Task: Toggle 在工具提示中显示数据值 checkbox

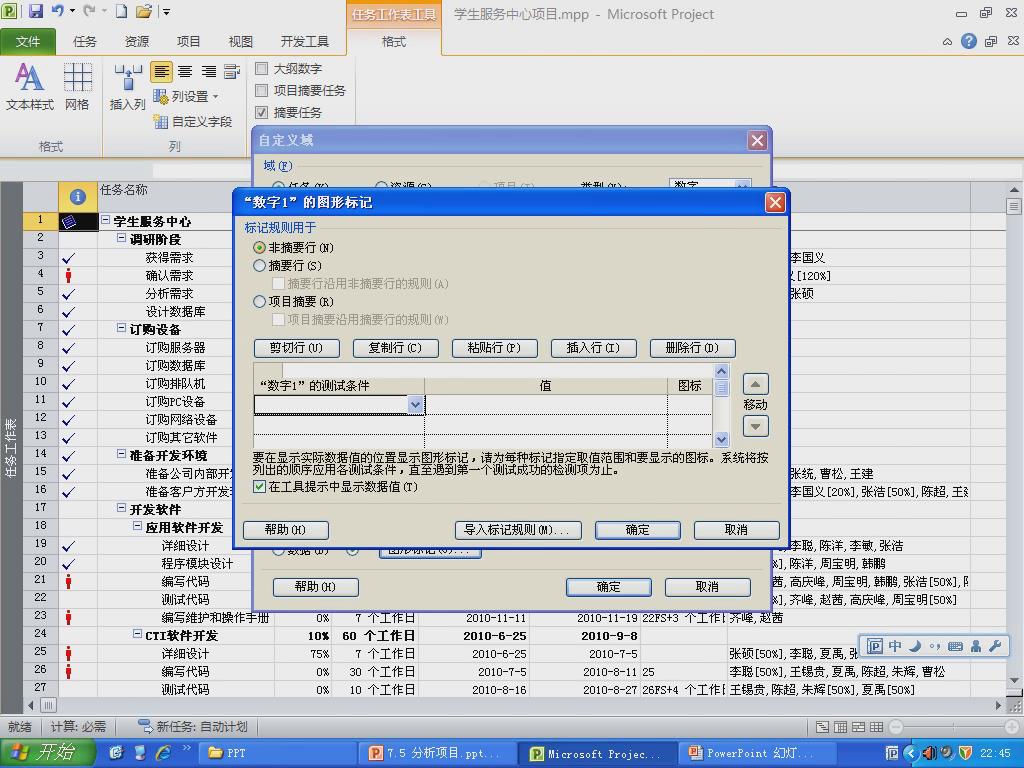Action: coord(259,487)
